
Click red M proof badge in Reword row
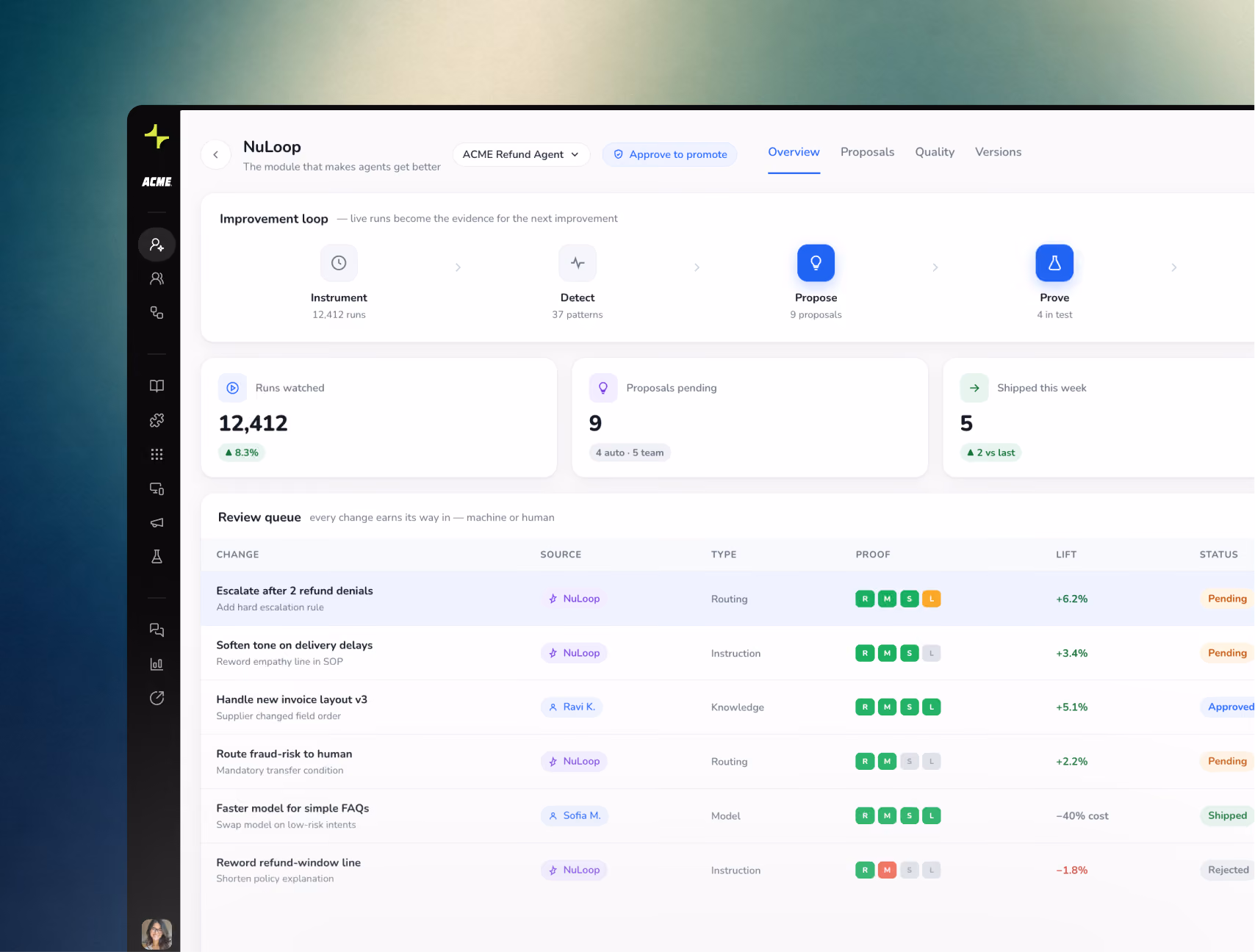point(887,870)
